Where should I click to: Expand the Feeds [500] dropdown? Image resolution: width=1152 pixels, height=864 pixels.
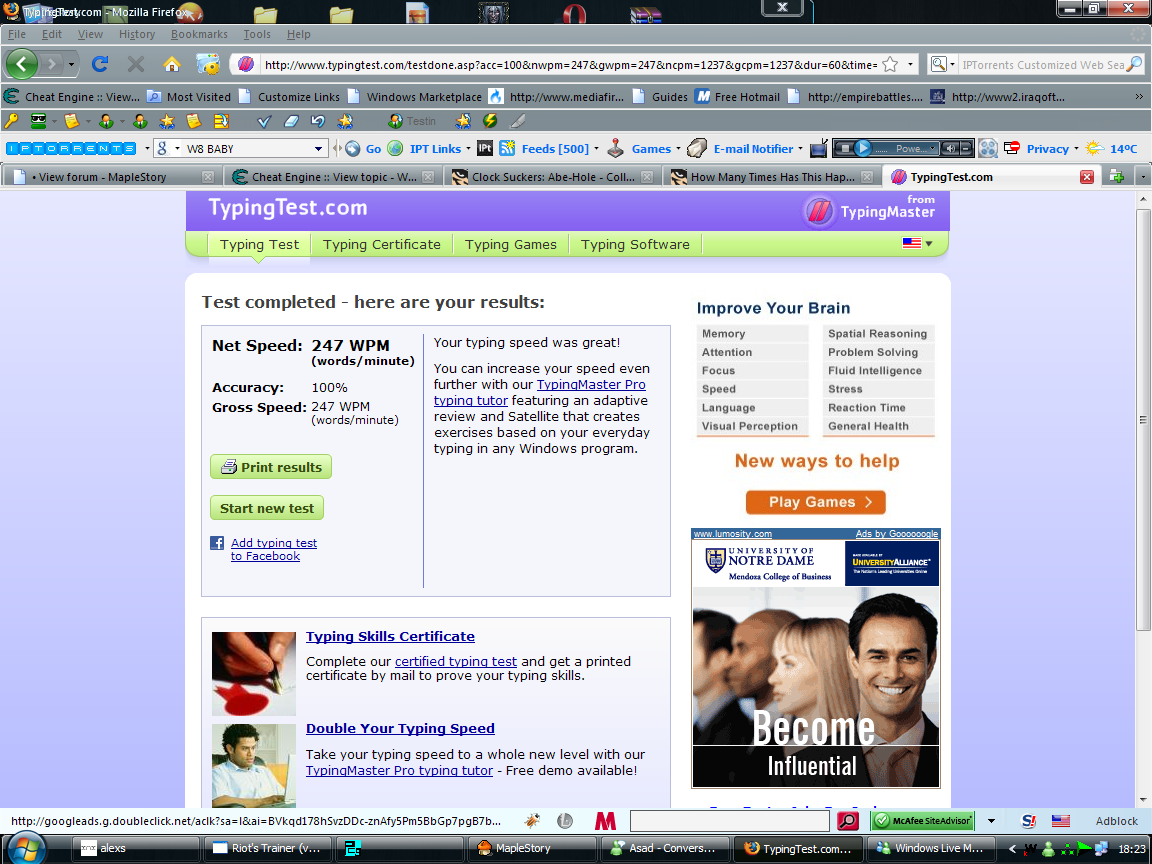click(x=596, y=148)
